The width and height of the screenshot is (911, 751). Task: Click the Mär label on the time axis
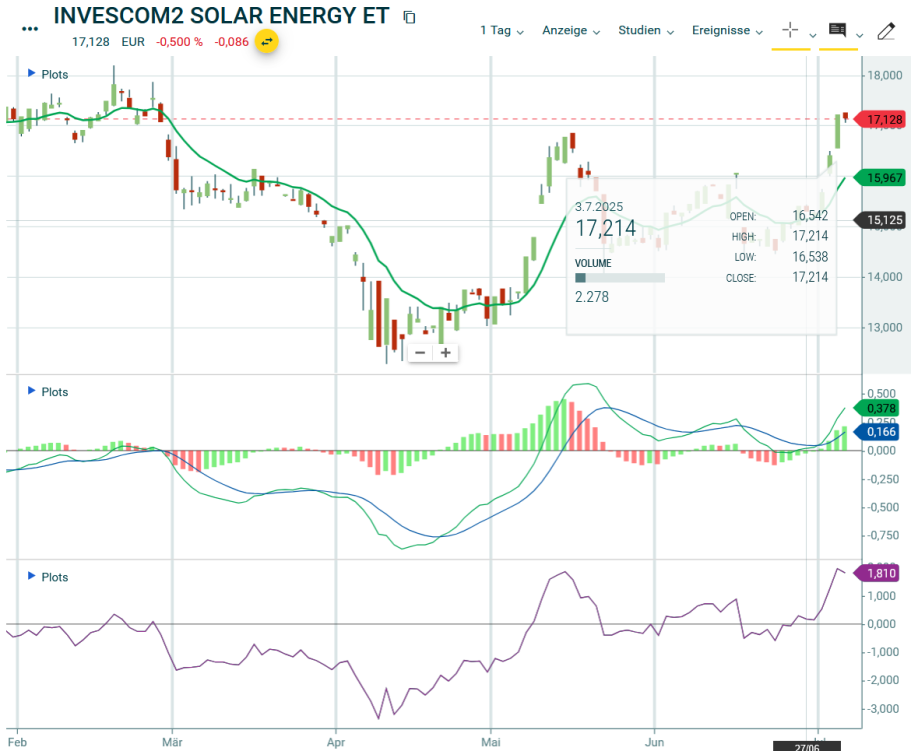click(172, 742)
